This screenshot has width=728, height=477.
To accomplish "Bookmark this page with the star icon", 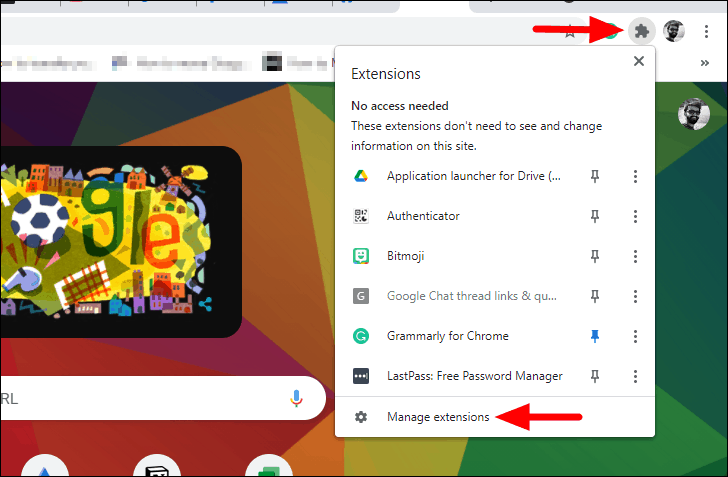I will point(570,32).
